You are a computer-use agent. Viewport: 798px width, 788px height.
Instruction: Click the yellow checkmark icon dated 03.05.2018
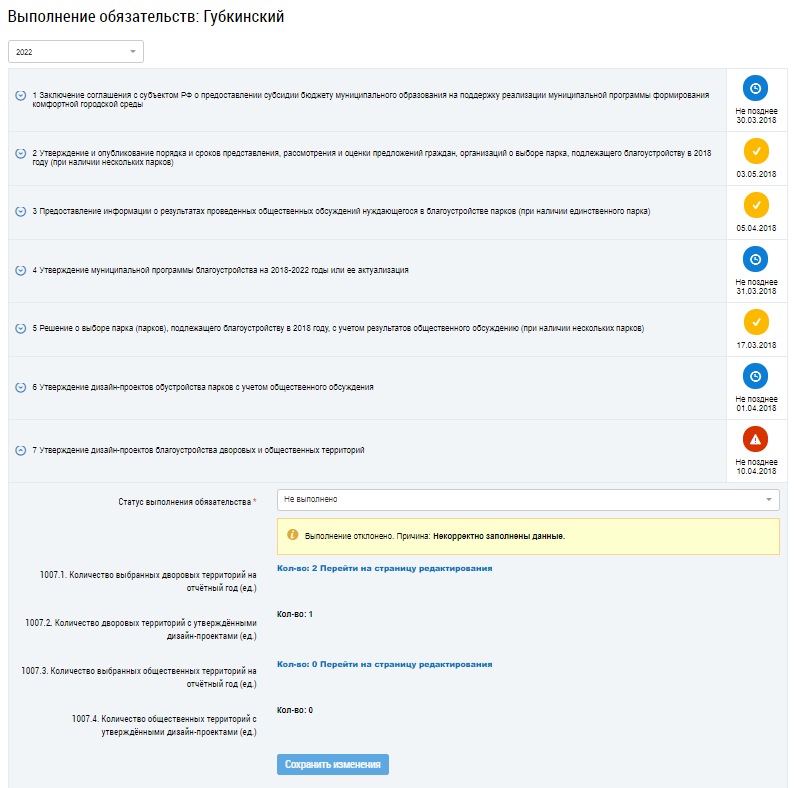point(756,151)
